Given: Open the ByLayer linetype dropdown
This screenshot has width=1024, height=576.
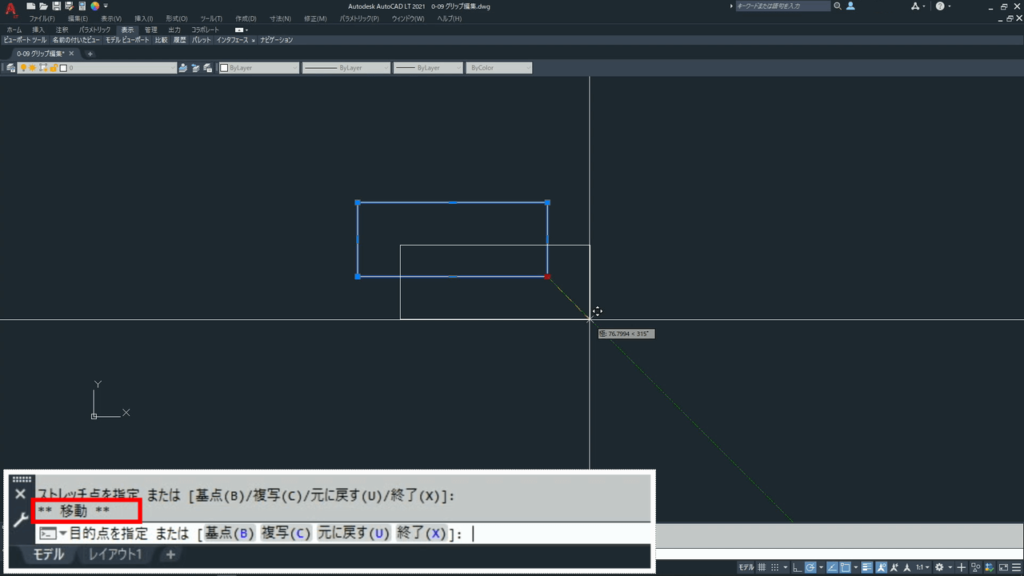Looking at the screenshot, I should [x=345, y=68].
